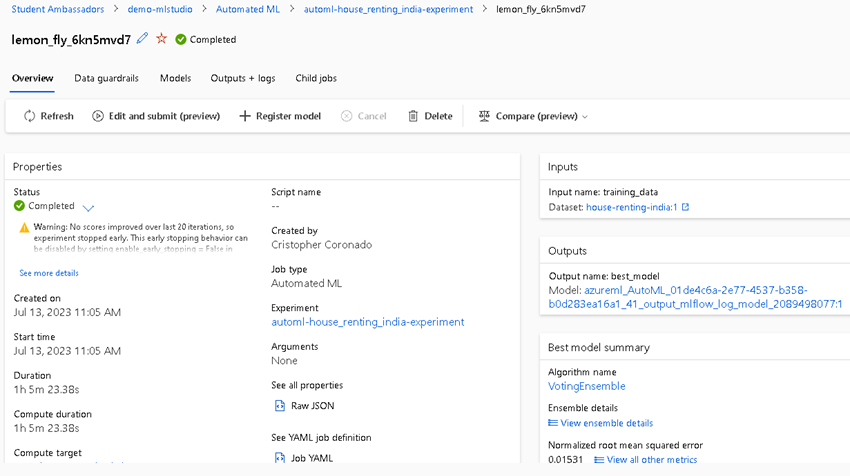Click Output name: best_model text
850x476 pixels.
click(x=604, y=276)
